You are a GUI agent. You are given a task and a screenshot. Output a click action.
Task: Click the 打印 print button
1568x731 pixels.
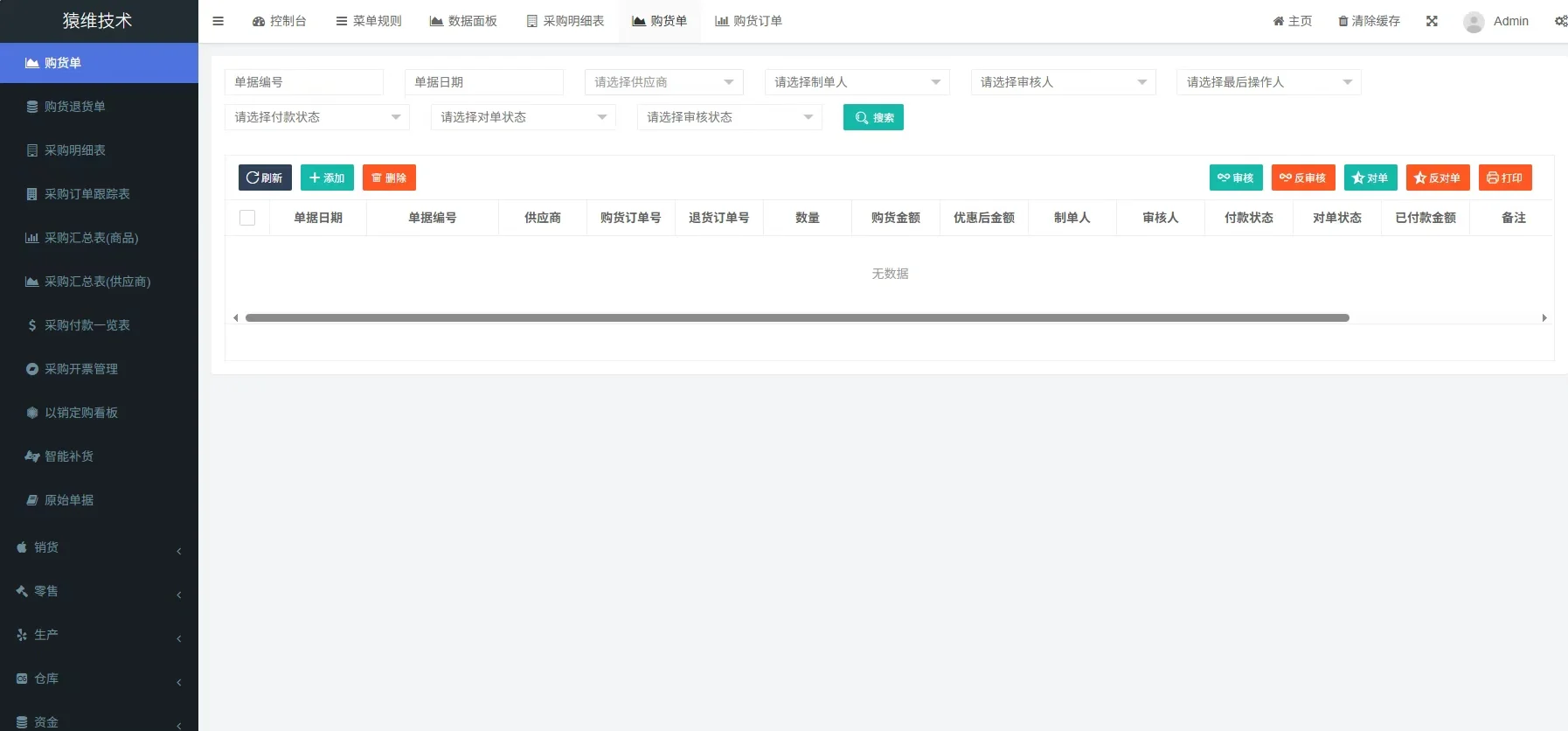coord(1505,178)
